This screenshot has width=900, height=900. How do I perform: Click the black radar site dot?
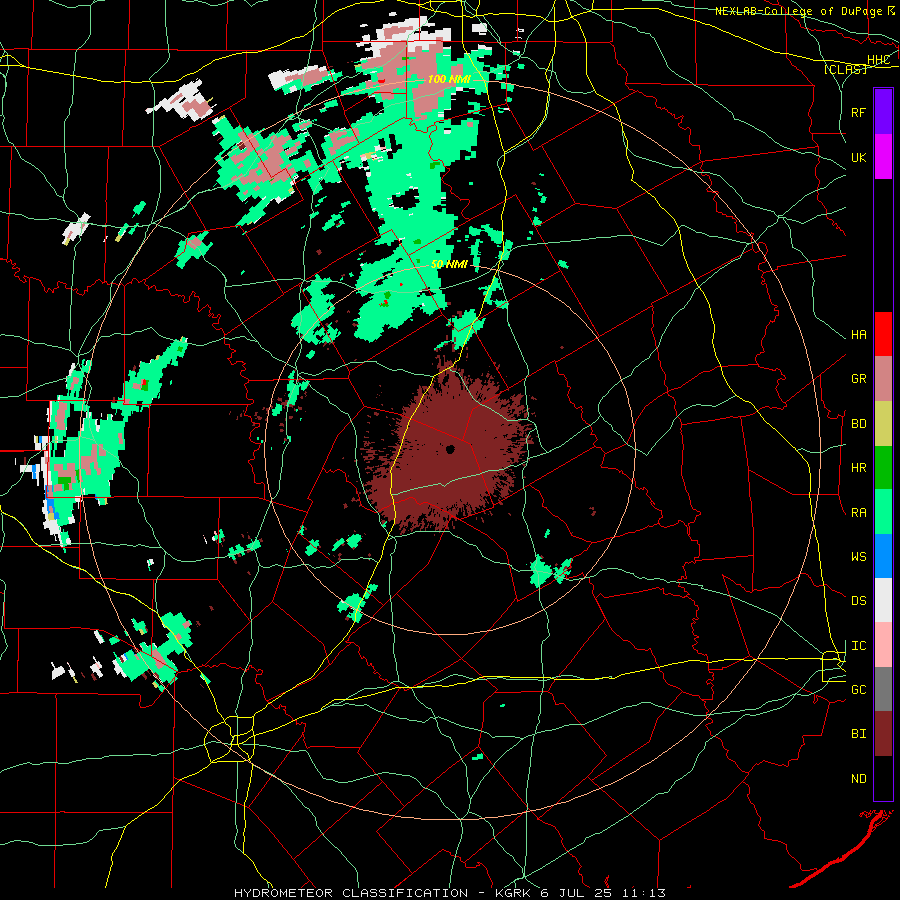click(x=450, y=449)
